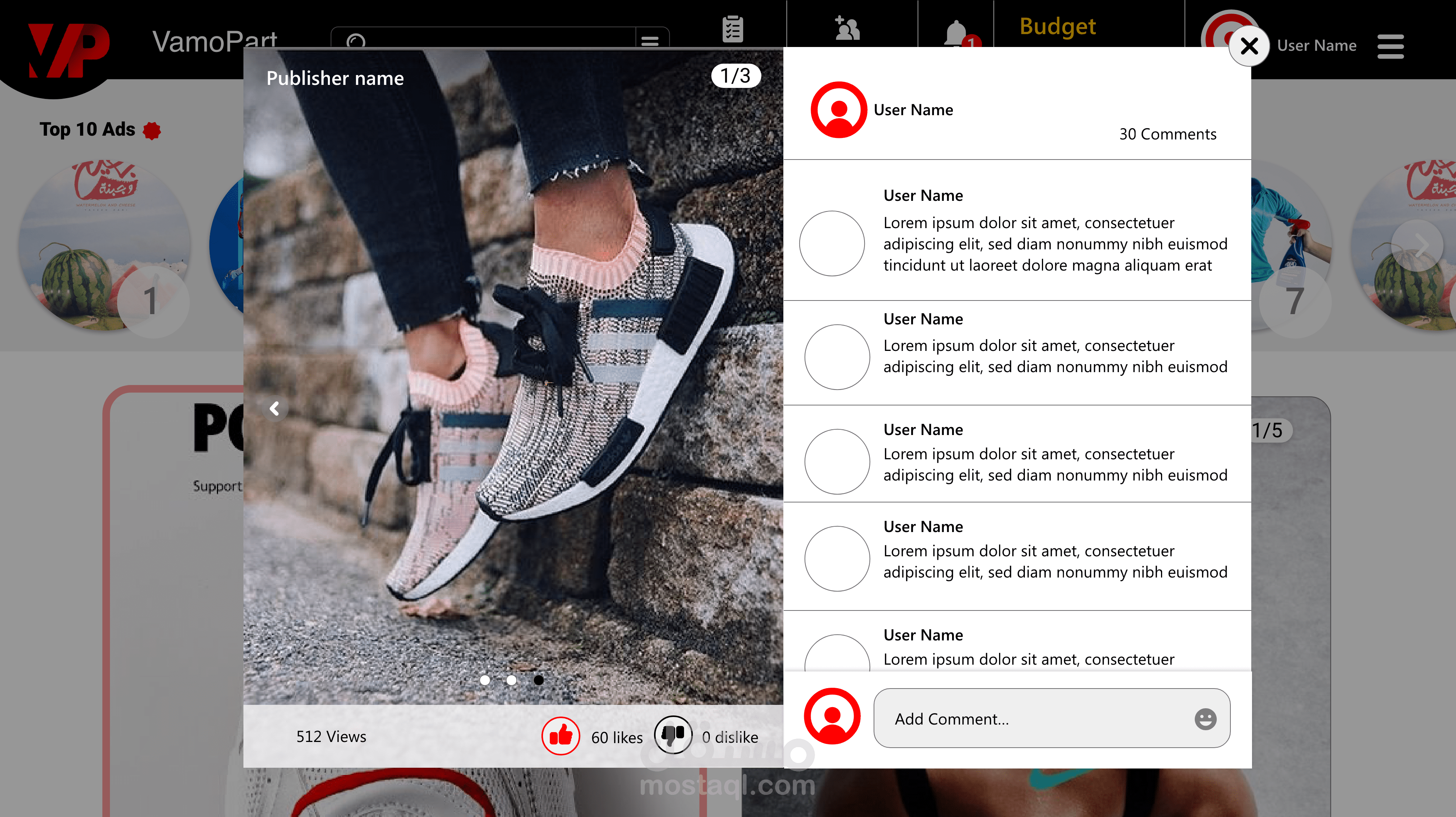
Task: Select the second carousel dot
Action: coord(511,680)
